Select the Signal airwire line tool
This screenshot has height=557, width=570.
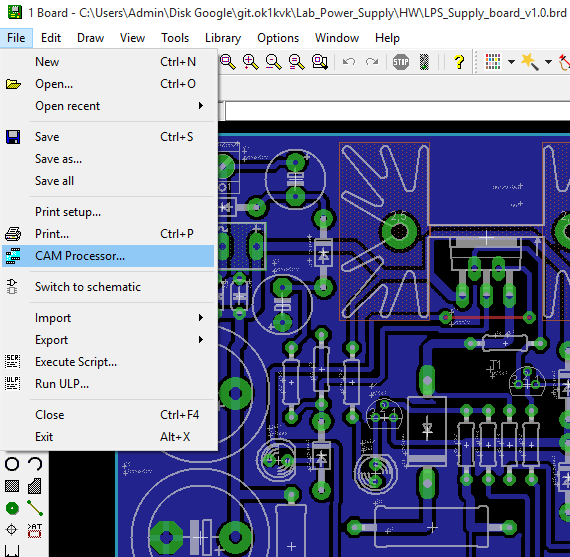[35, 508]
